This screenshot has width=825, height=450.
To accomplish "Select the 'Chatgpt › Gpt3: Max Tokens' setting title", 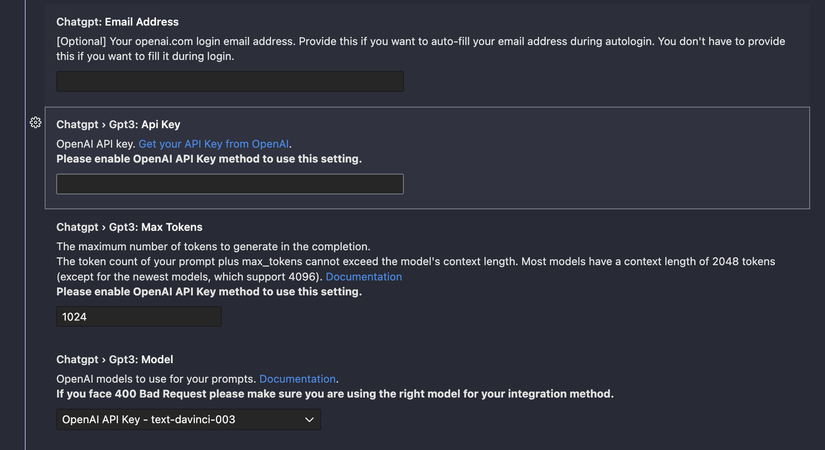I will 129,227.
